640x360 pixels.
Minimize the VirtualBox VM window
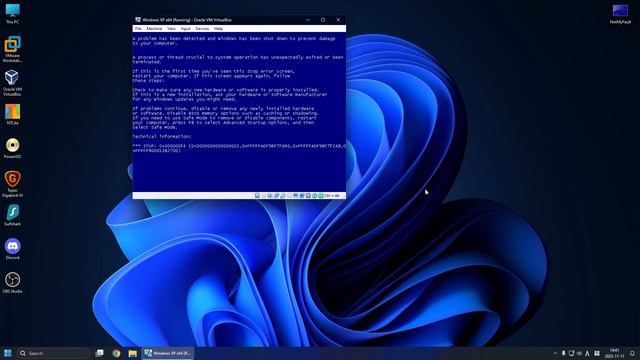(308, 19)
